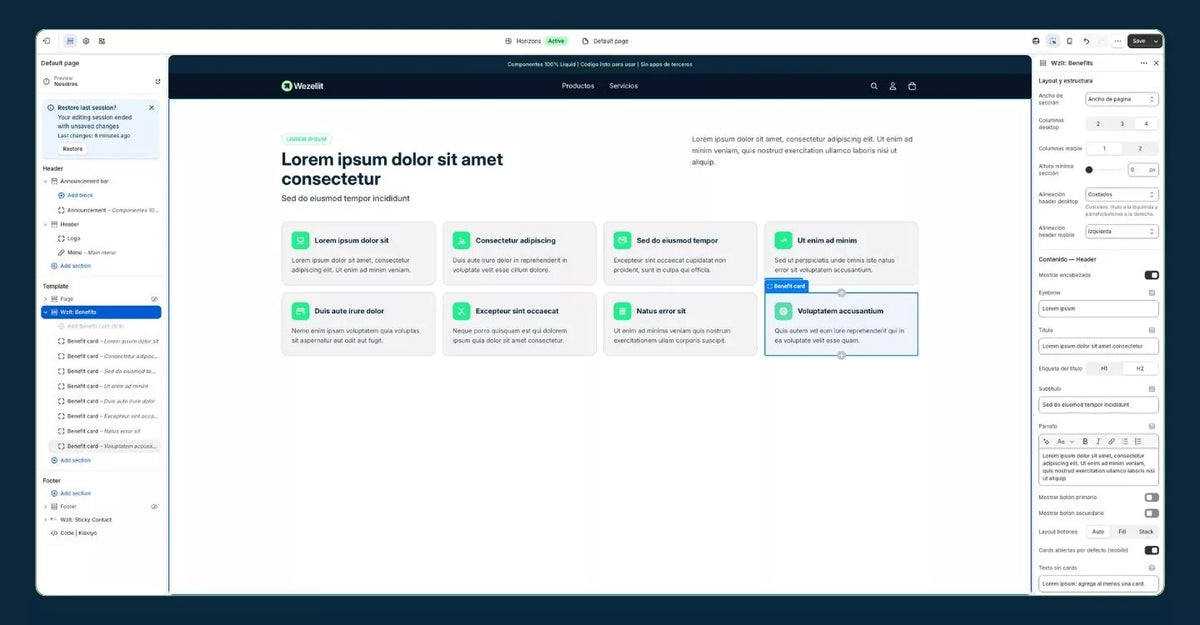Image resolution: width=1200 pixels, height=625 pixels.
Task: Click the Subtítulo text field
Action: point(1098,405)
